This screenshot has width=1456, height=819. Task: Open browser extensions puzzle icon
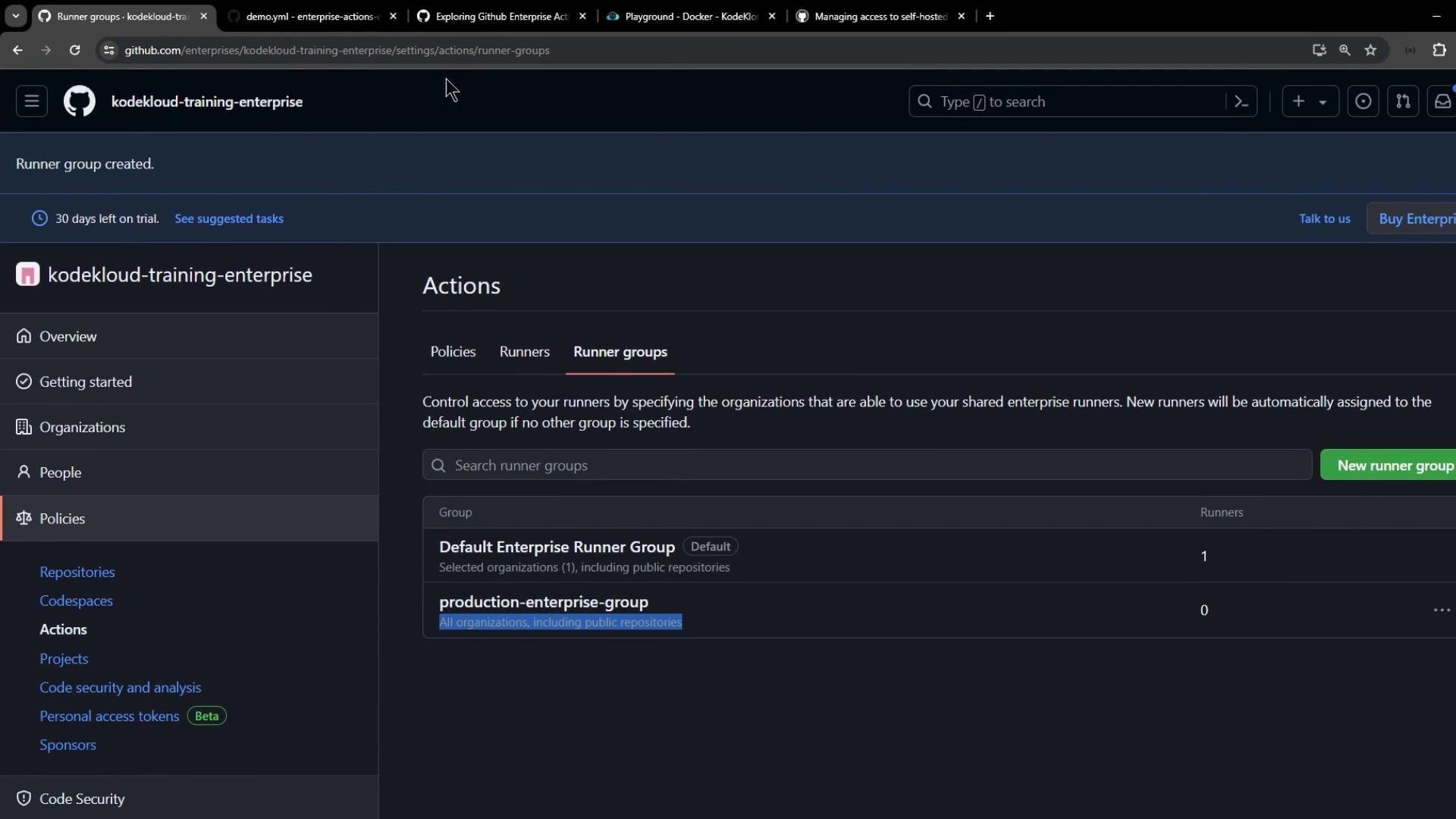click(x=1439, y=50)
